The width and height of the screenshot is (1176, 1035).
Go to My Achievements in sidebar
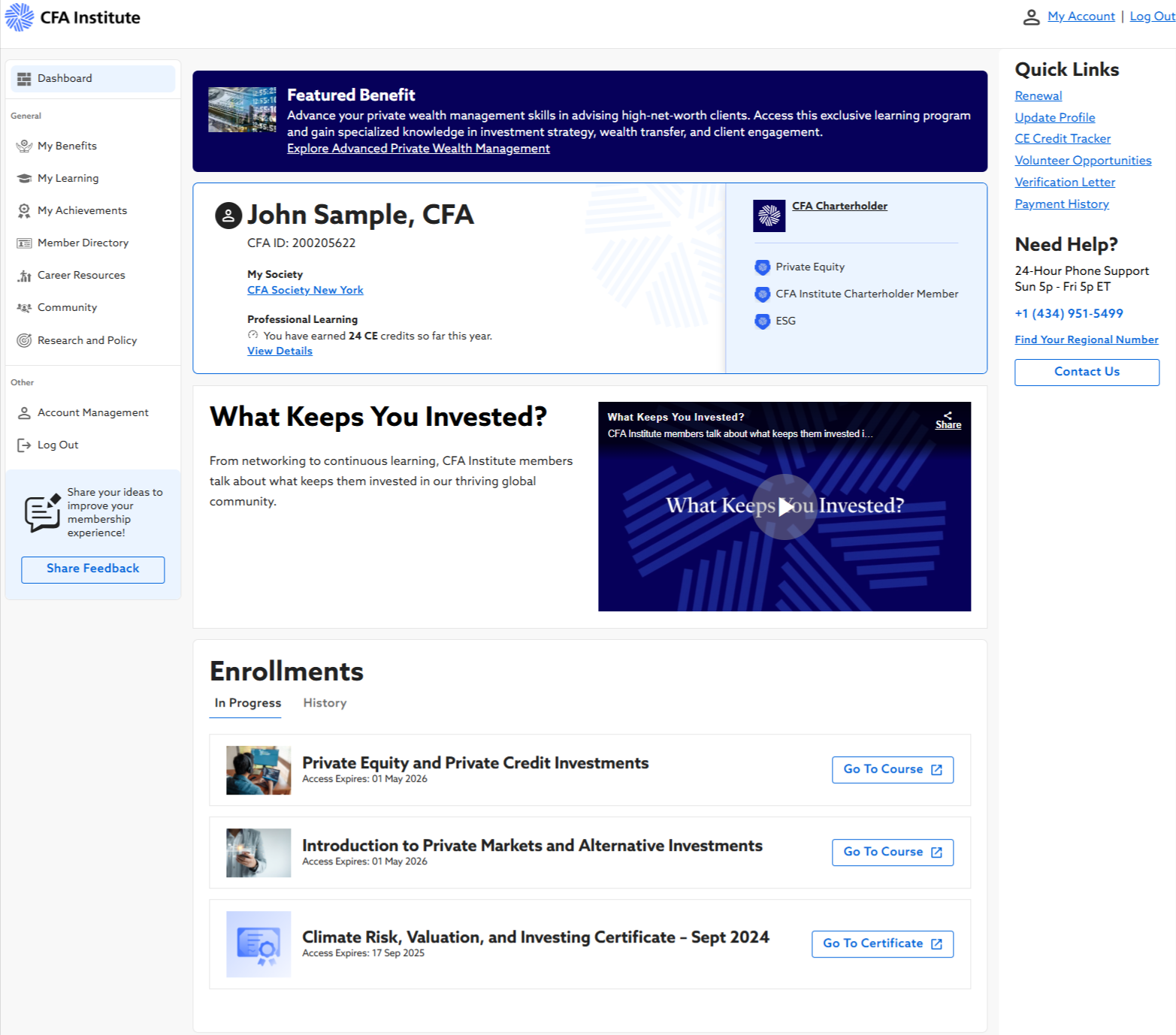click(x=82, y=210)
